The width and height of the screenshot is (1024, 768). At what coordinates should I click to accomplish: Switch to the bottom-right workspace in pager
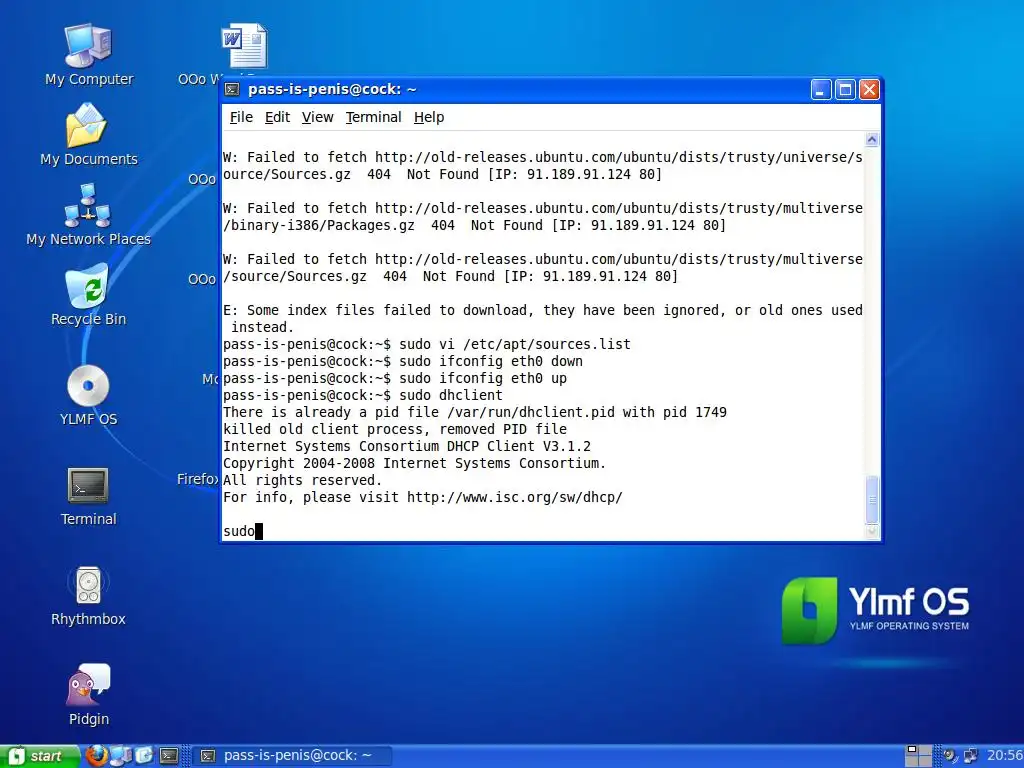(925, 761)
